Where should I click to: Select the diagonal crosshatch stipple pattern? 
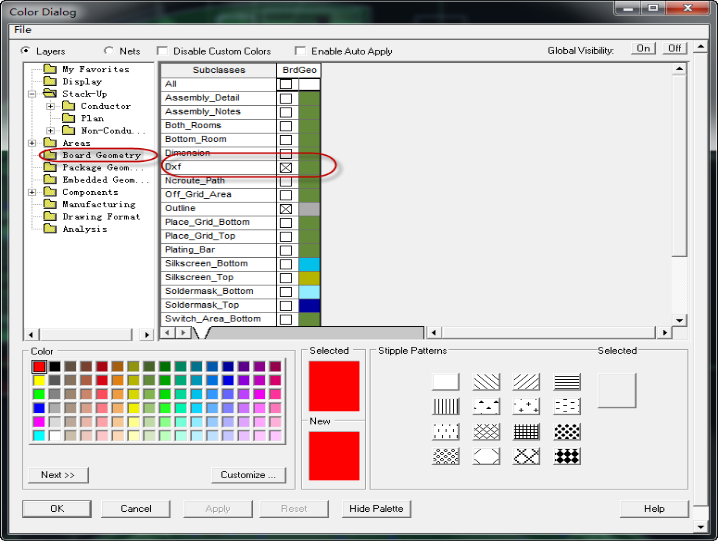click(486, 431)
